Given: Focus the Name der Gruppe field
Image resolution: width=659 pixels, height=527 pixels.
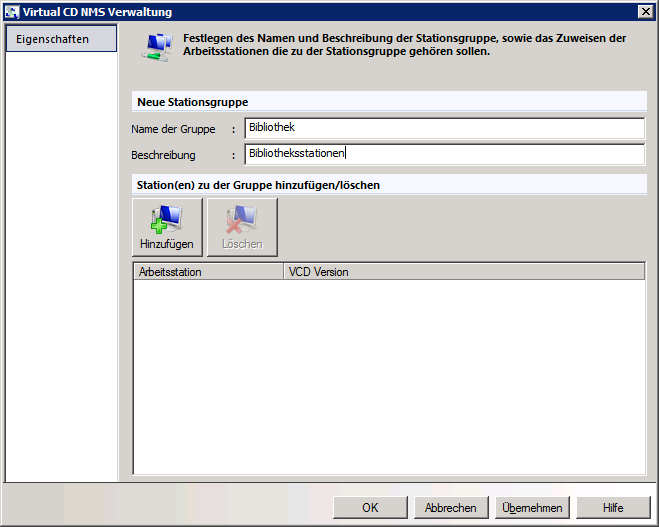Looking at the screenshot, I should (445, 128).
